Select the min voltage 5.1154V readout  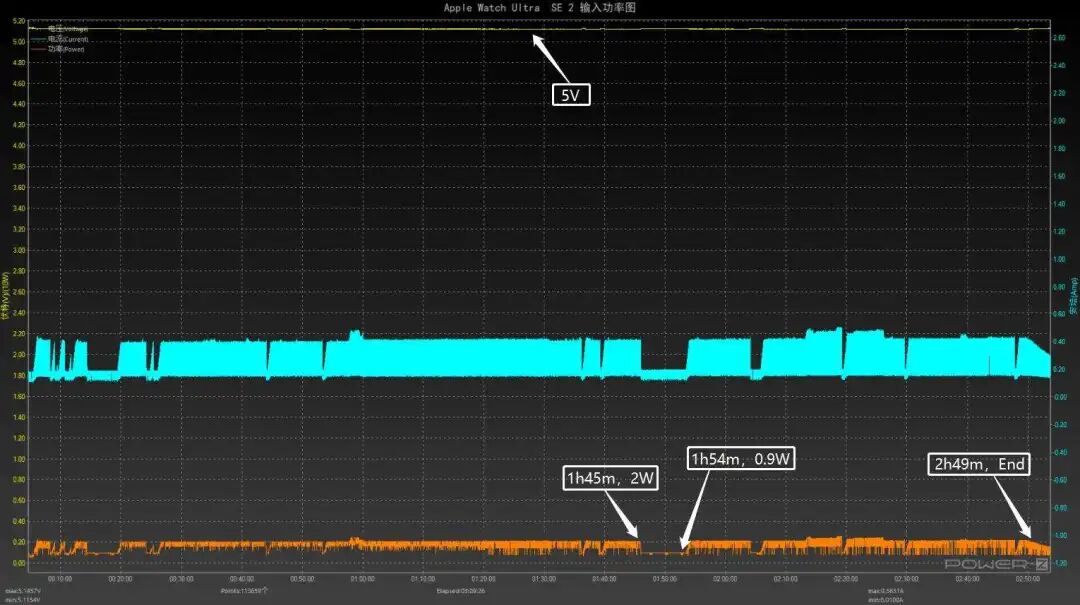pos(23,599)
